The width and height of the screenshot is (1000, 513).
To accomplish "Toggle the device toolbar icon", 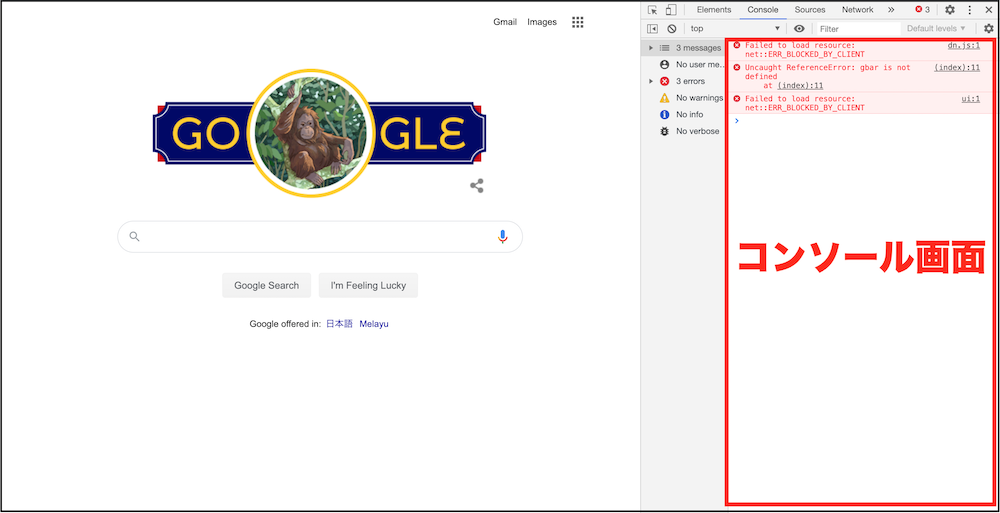I will click(x=671, y=10).
